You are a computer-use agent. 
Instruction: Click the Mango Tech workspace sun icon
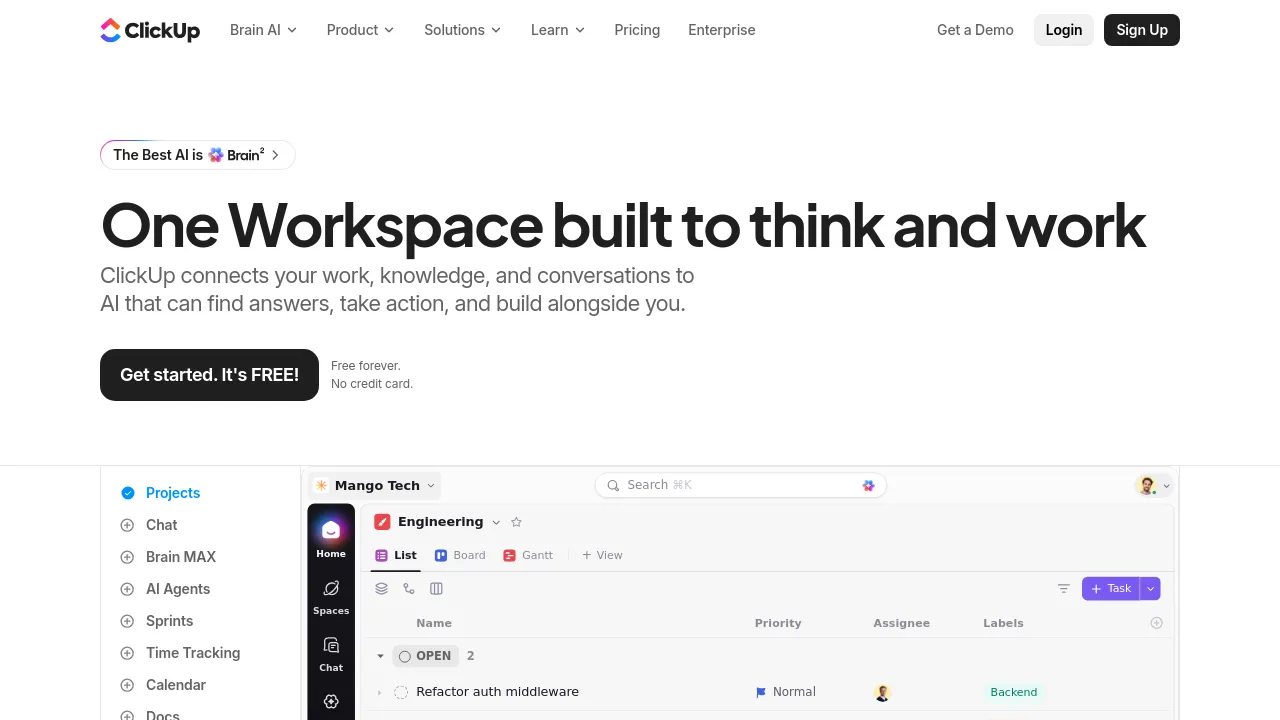point(321,485)
